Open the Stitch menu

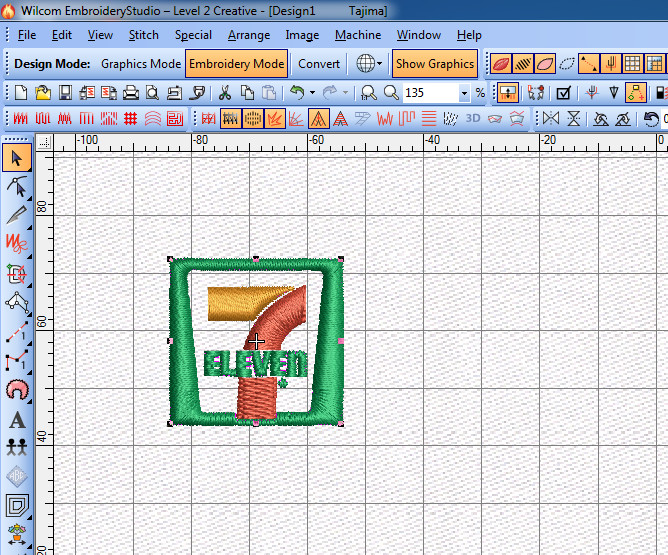[144, 35]
